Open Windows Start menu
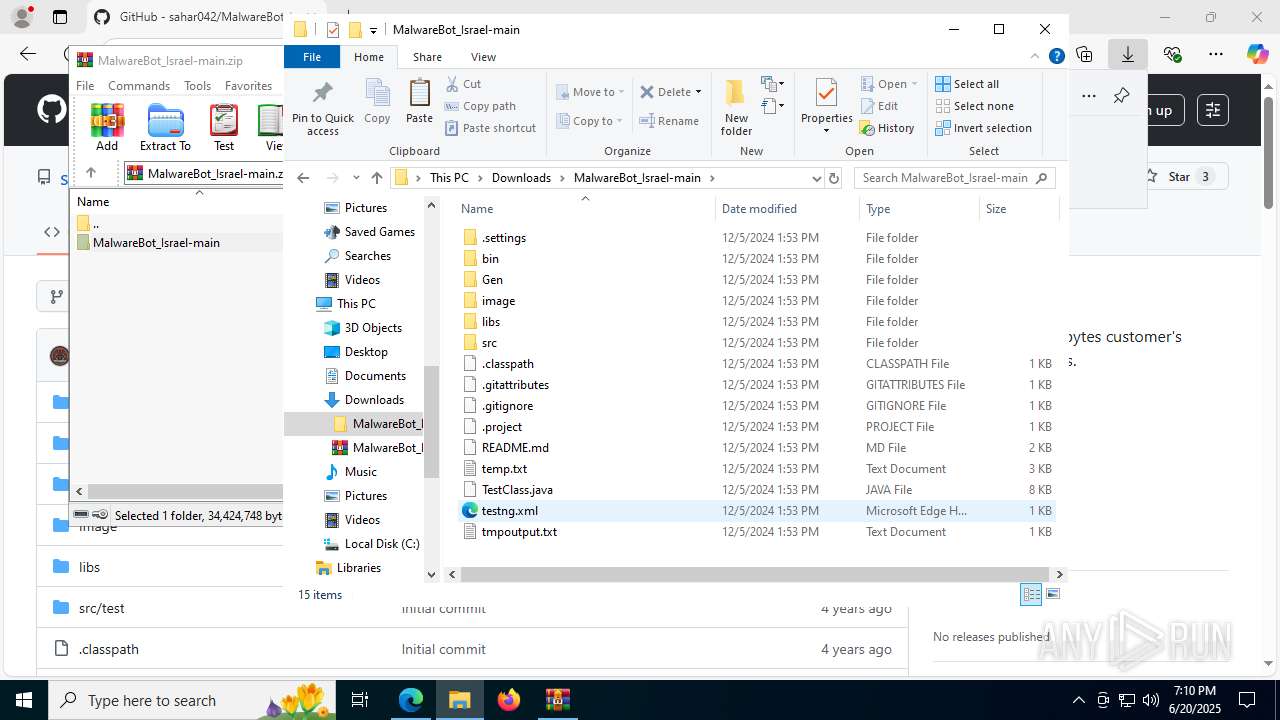This screenshot has height=720, width=1280. (23, 700)
